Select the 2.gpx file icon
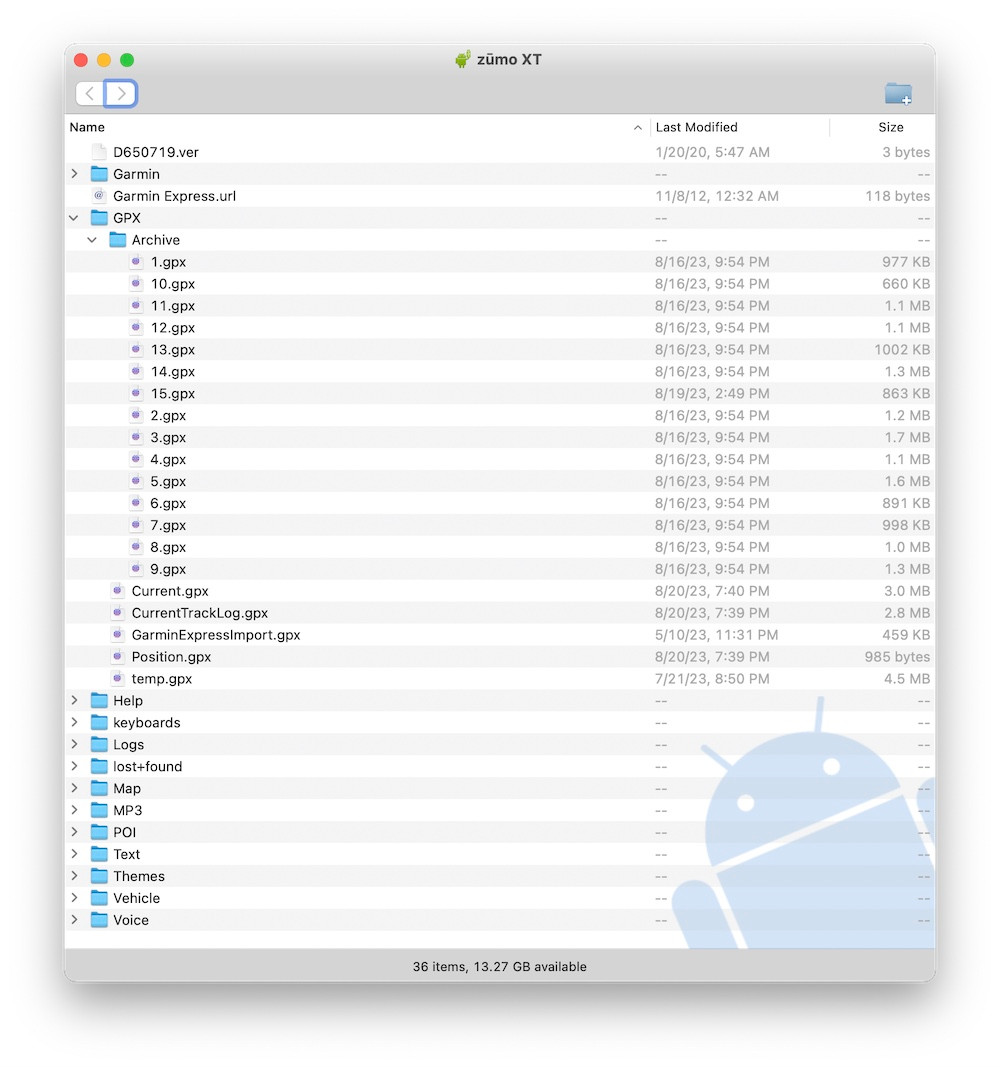Screen dimensions: 1000x1067 [x=136, y=415]
